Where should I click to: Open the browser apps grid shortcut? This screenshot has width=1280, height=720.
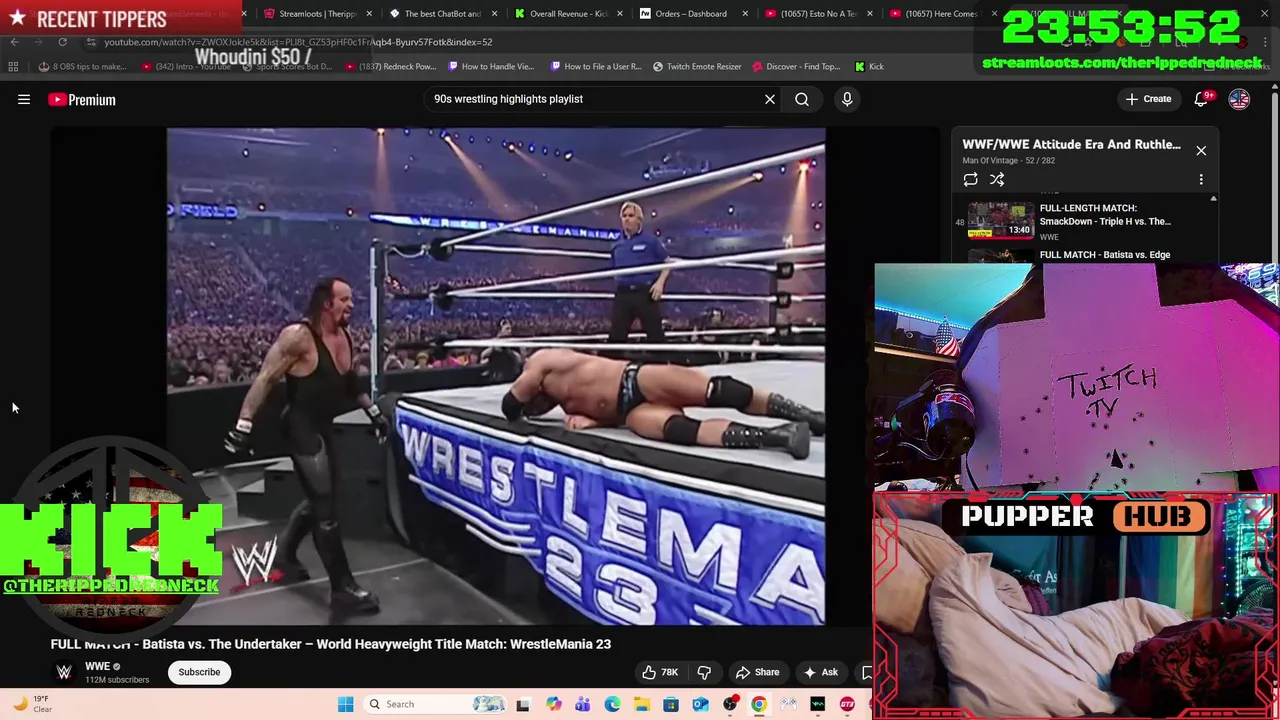[x=13, y=67]
